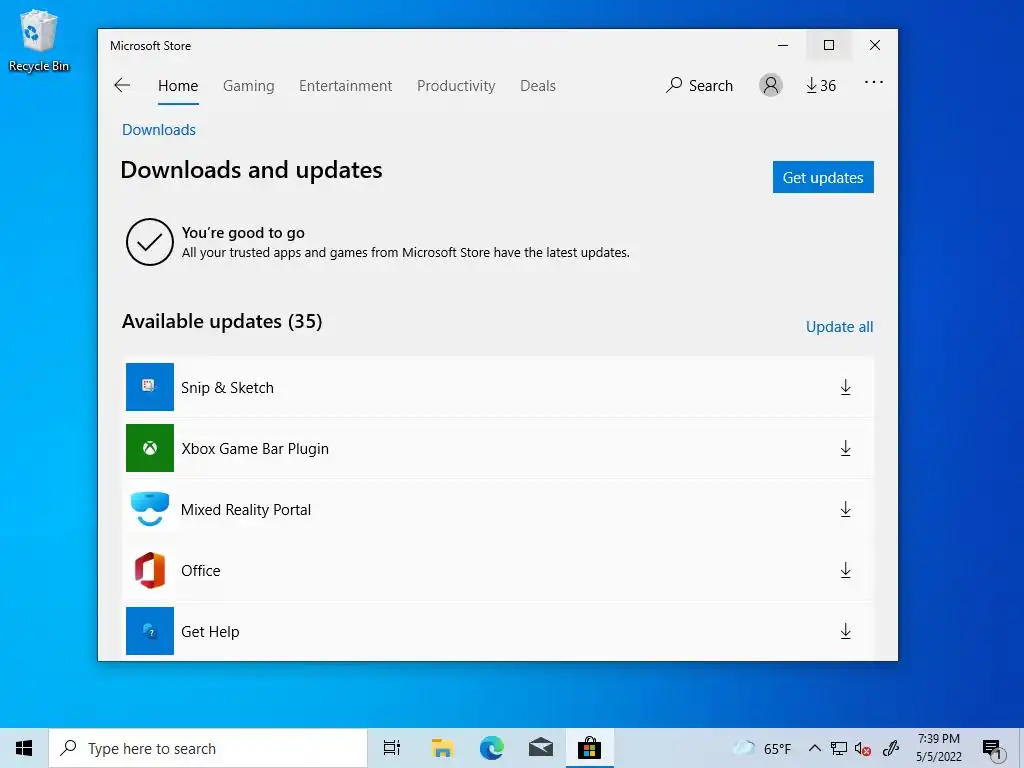The width and height of the screenshot is (1024, 768).
Task: Go back using the Store back arrow
Action: [122, 86]
